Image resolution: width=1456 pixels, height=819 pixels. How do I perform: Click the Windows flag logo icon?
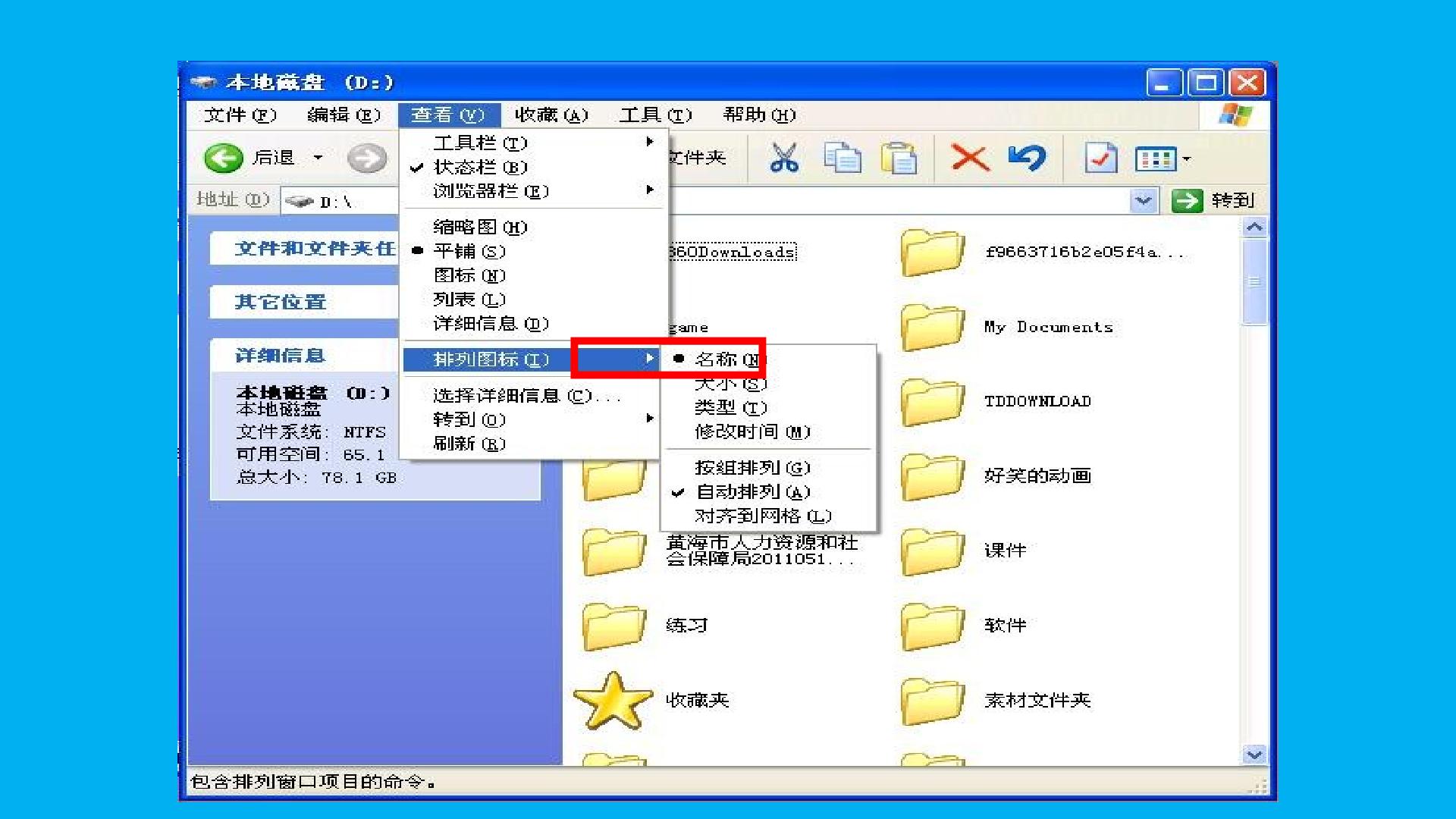coord(1236,115)
